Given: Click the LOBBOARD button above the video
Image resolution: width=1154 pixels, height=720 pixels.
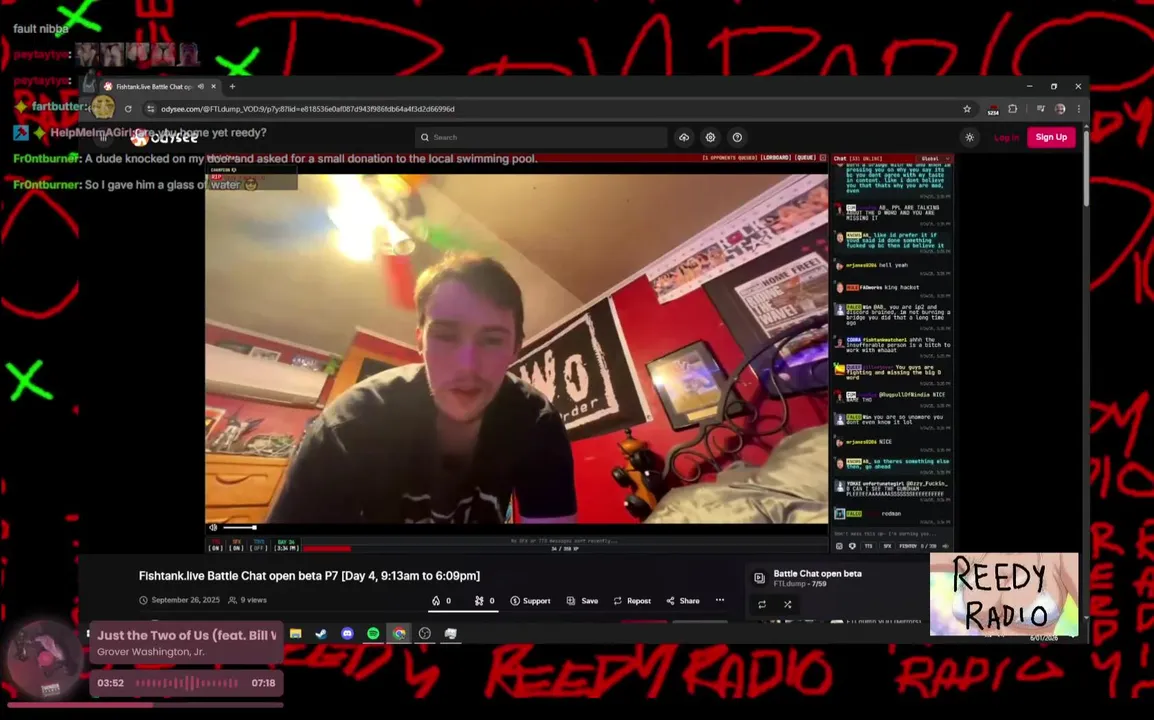Looking at the screenshot, I should click(x=776, y=158).
